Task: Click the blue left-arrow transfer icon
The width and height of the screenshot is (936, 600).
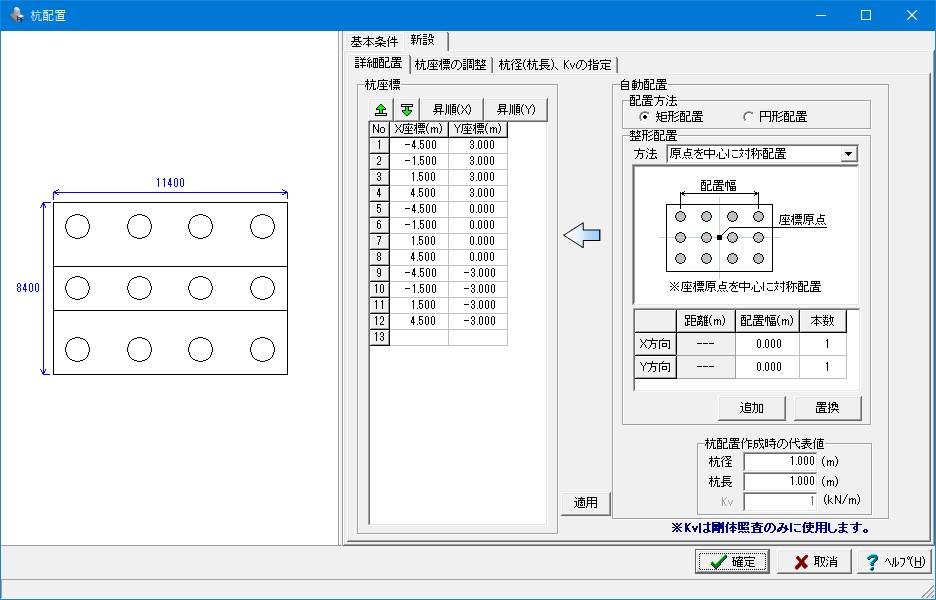Action: (582, 235)
